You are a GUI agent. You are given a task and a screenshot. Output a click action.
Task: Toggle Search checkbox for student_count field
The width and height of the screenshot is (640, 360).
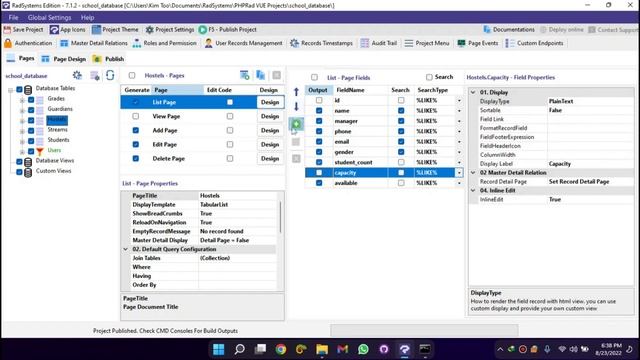click(x=401, y=162)
